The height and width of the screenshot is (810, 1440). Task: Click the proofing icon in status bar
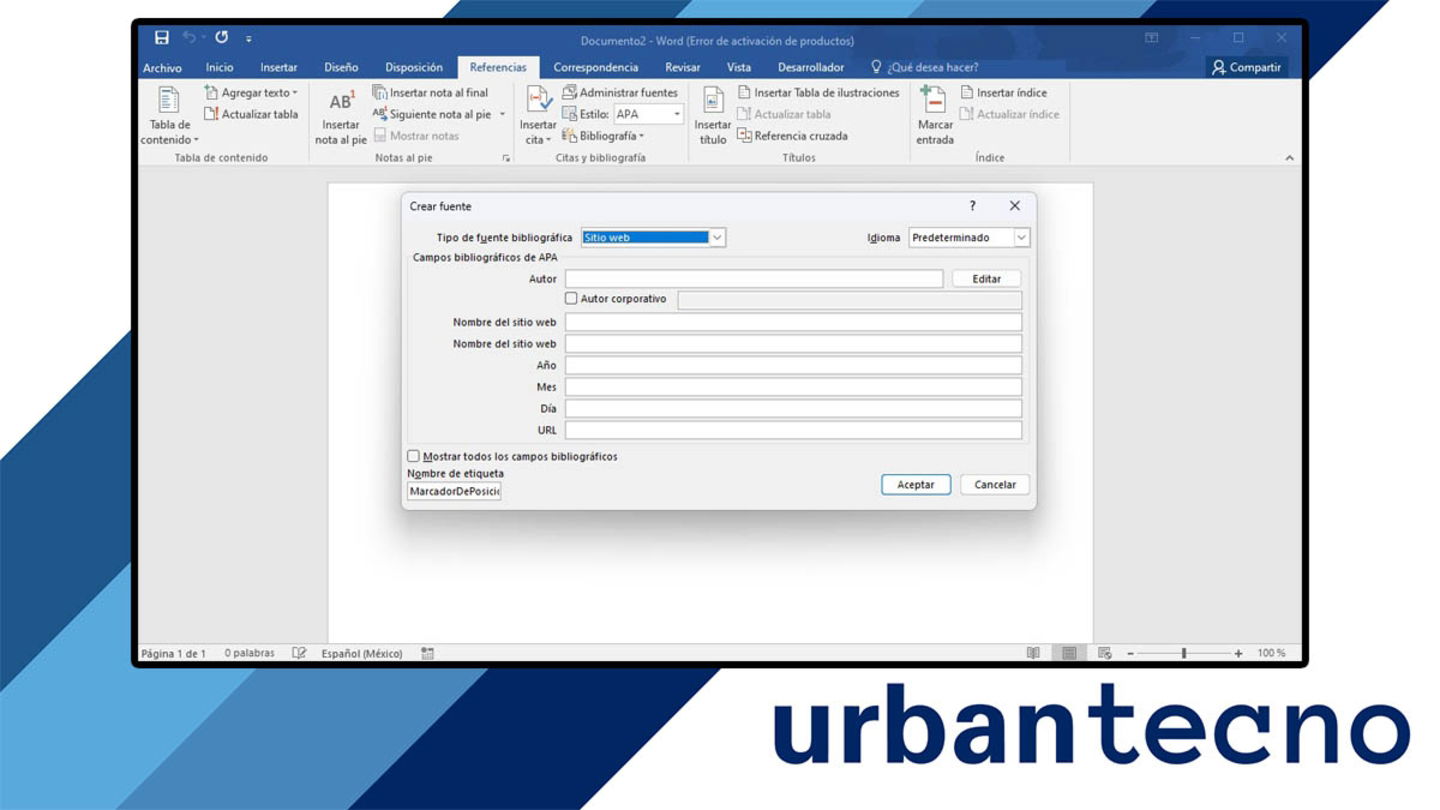pos(298,653)
